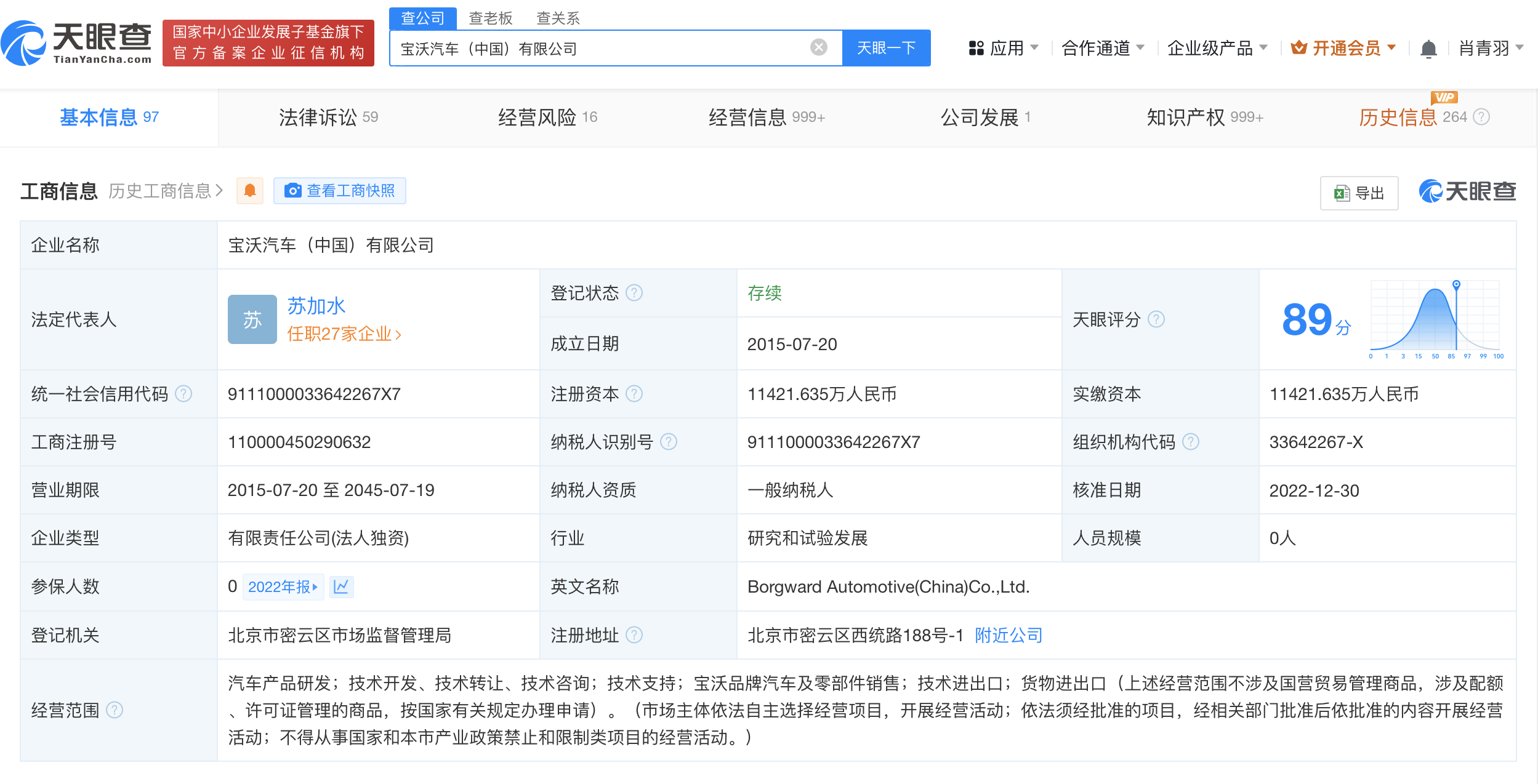The image size is (1538, 784).
Task: Select the 基本信息 tab
Action: [109, 117]
